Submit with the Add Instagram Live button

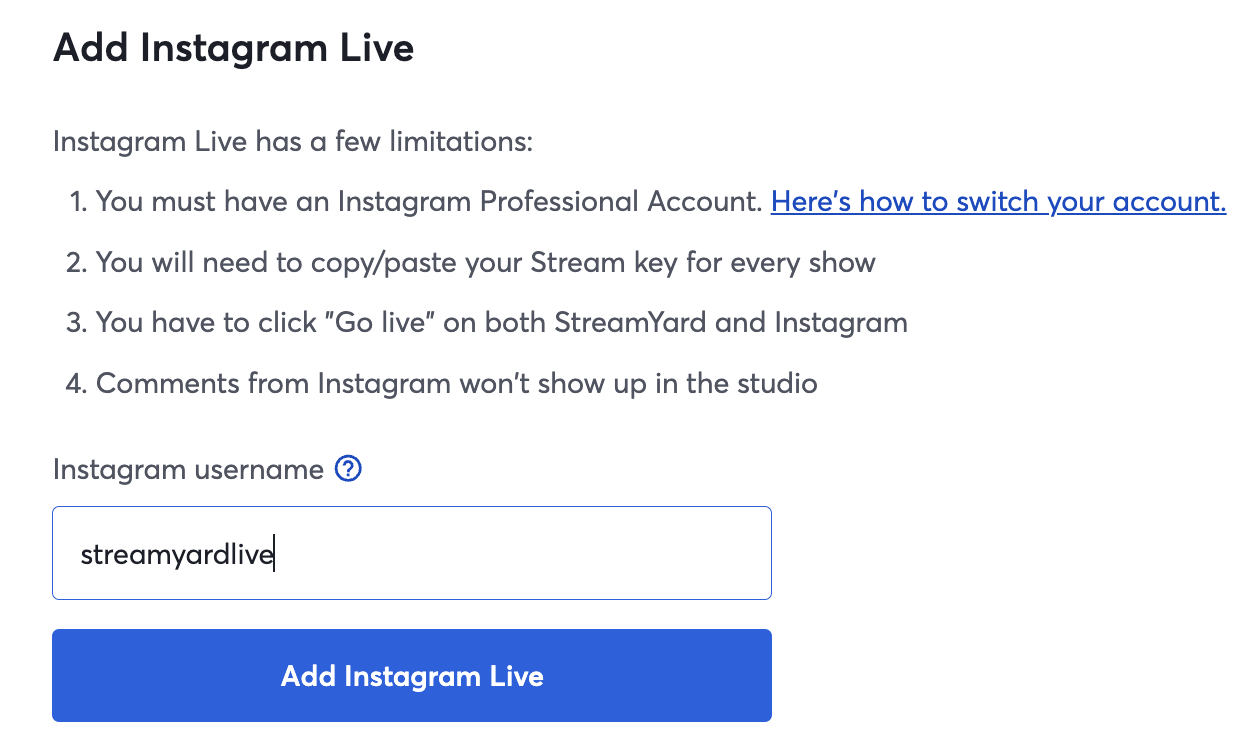click(x=412, y=675)
